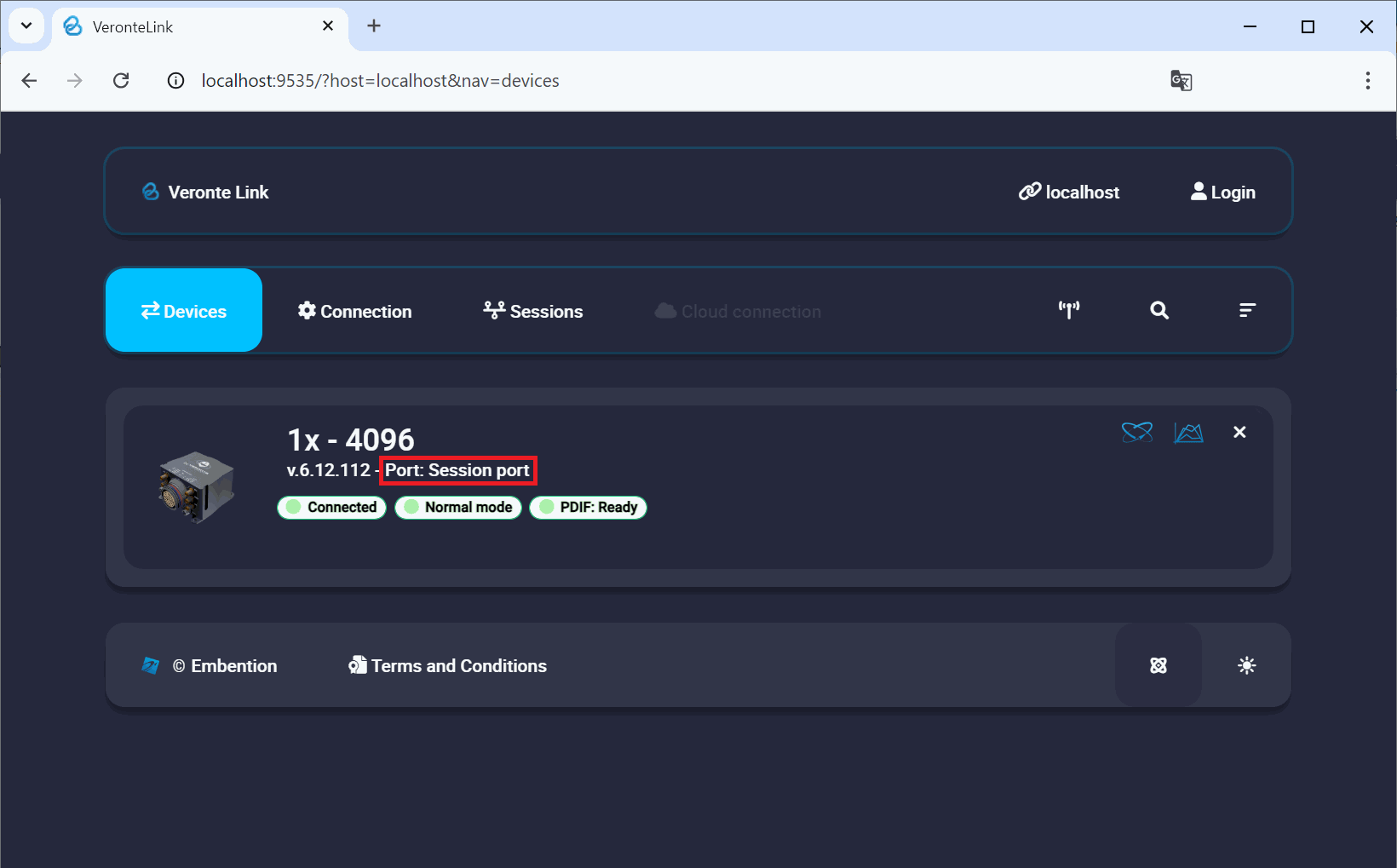Screen dimensions: 1397x868
Task: Expand the browser tab search dropdown
Action: point(26,26)
